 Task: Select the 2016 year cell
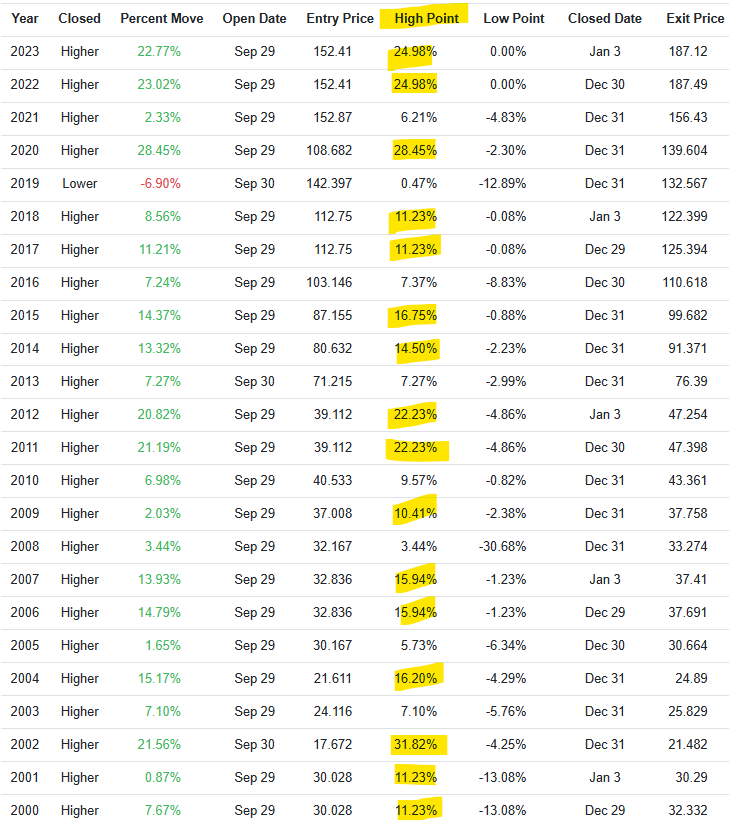[25, 283]
